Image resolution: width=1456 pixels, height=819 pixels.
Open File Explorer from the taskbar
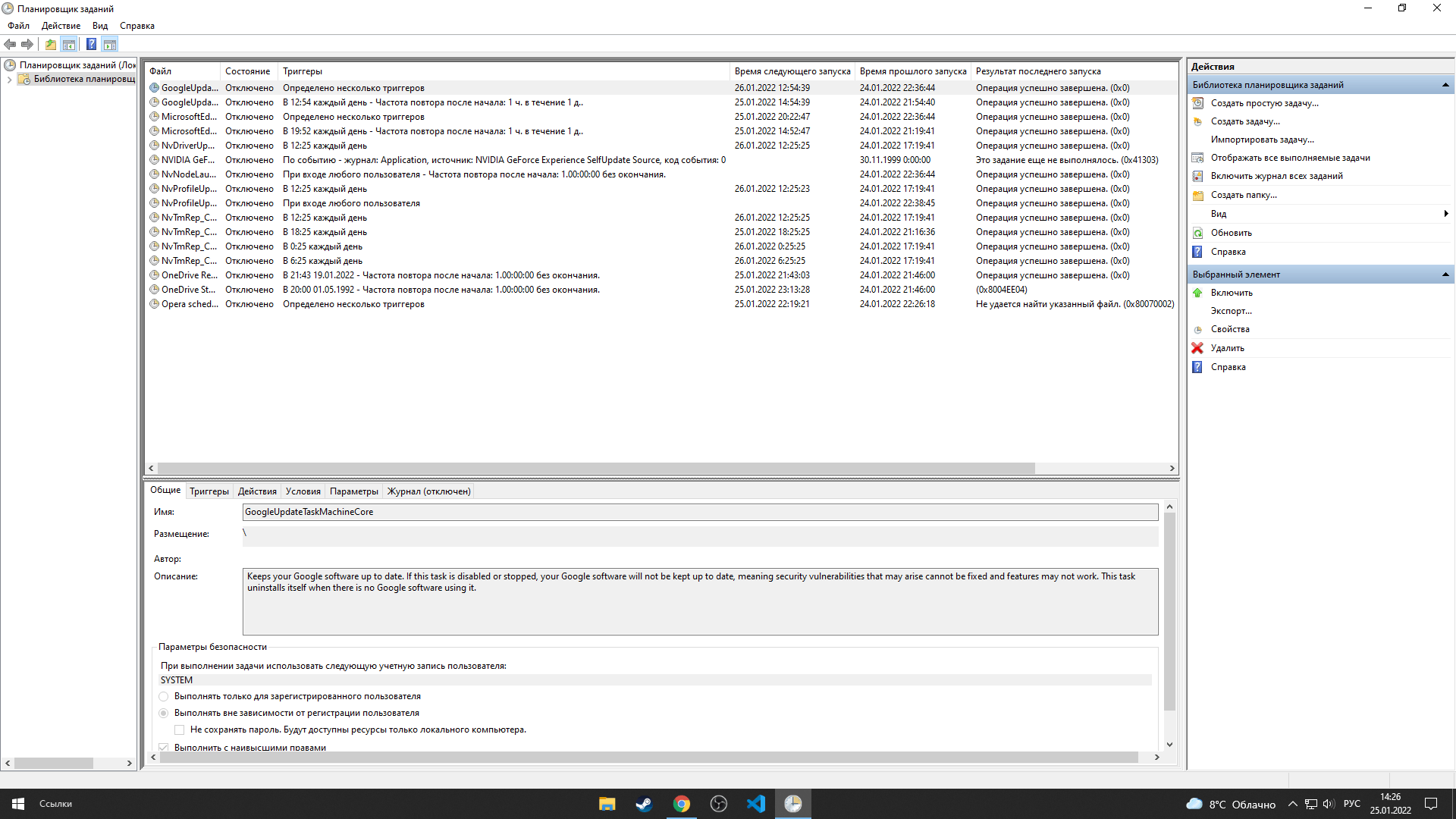pyautogui.click(x=607, y=804)
